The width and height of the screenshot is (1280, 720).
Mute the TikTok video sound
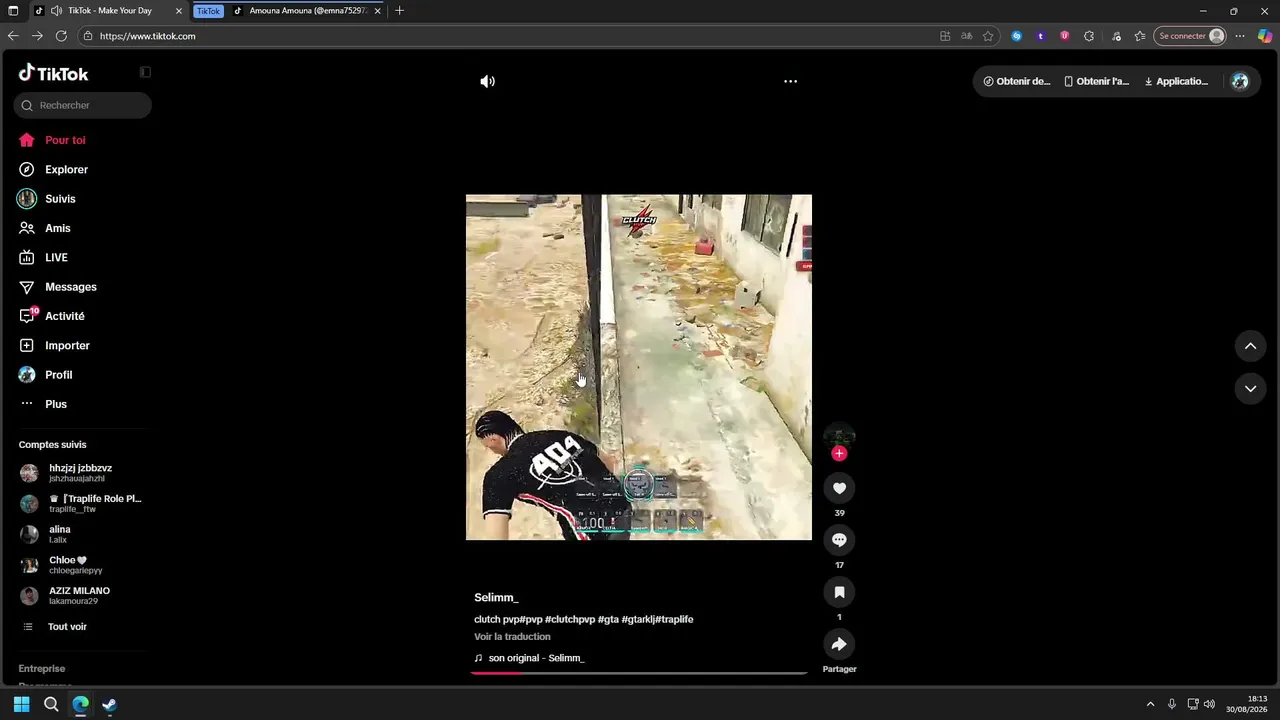[x=487, y=82]
